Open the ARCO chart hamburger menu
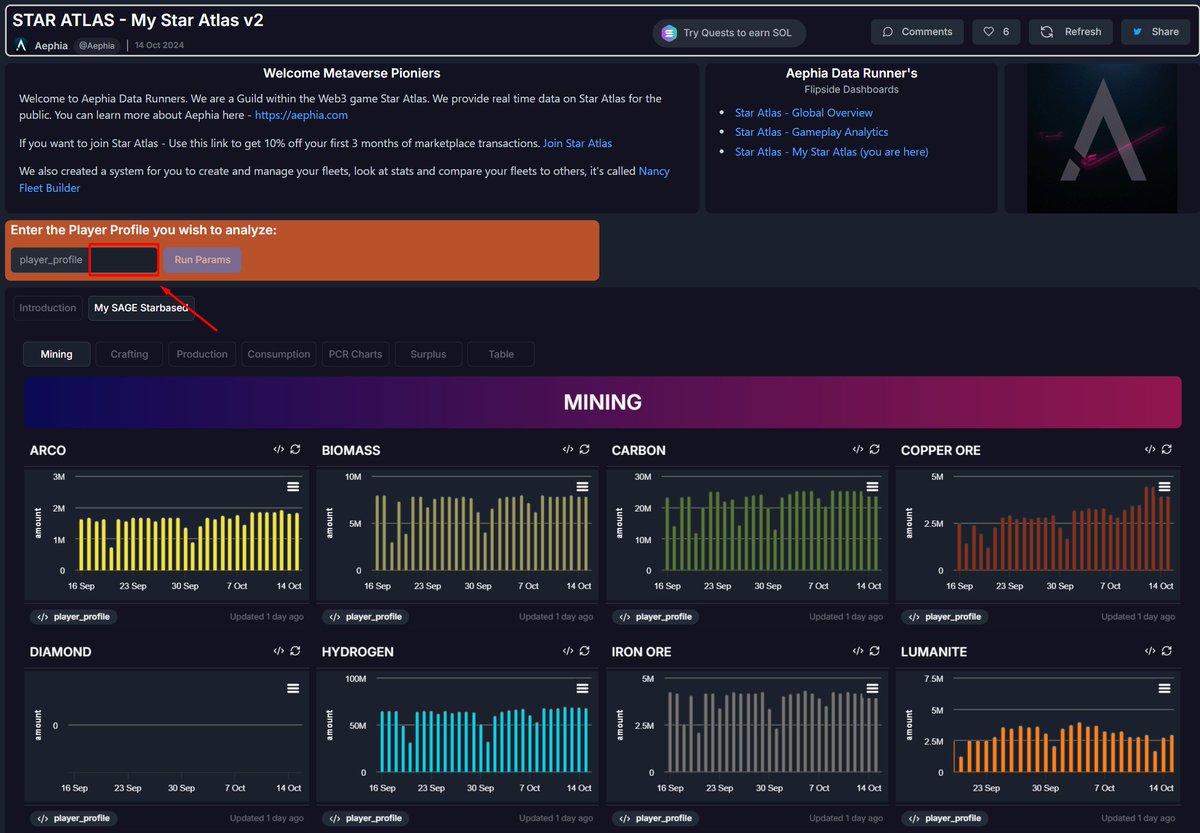 pos(293,486)
